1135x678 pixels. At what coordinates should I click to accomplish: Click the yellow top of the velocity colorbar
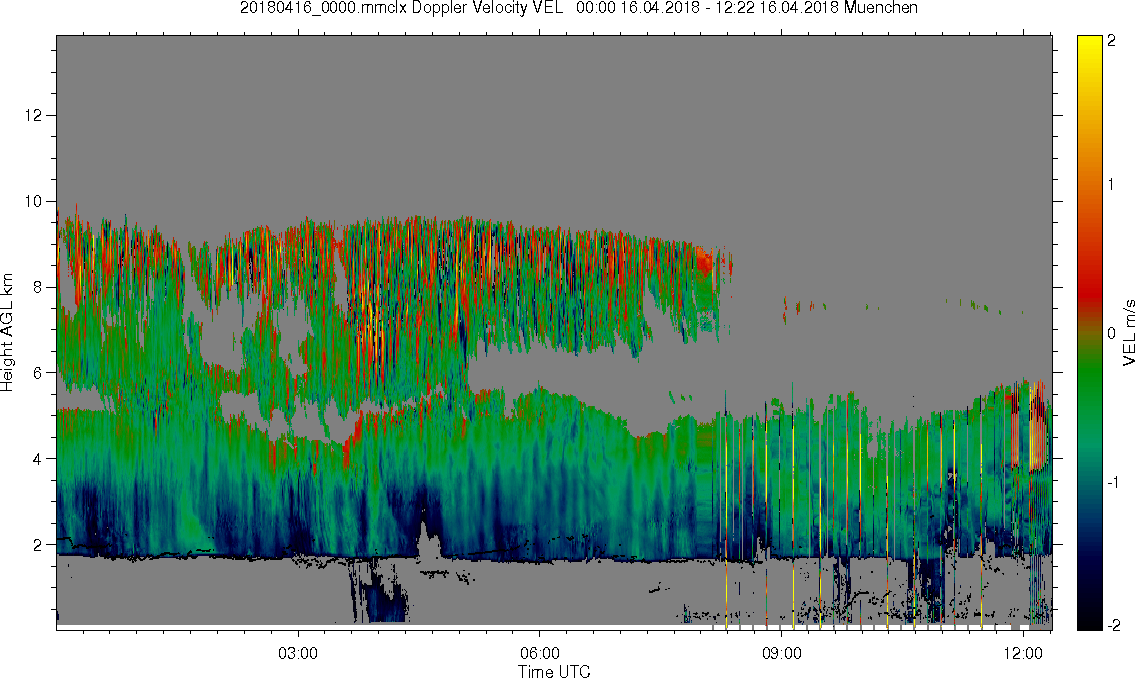coord(1089,43)
